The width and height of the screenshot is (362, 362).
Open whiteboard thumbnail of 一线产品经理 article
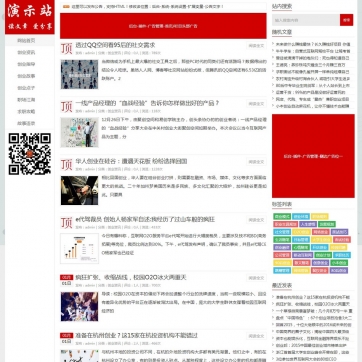click(79, 132)
